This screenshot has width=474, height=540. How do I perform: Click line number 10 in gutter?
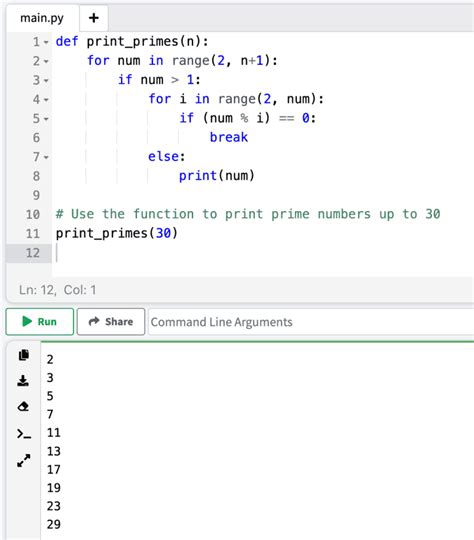click(x=33, y=215)
